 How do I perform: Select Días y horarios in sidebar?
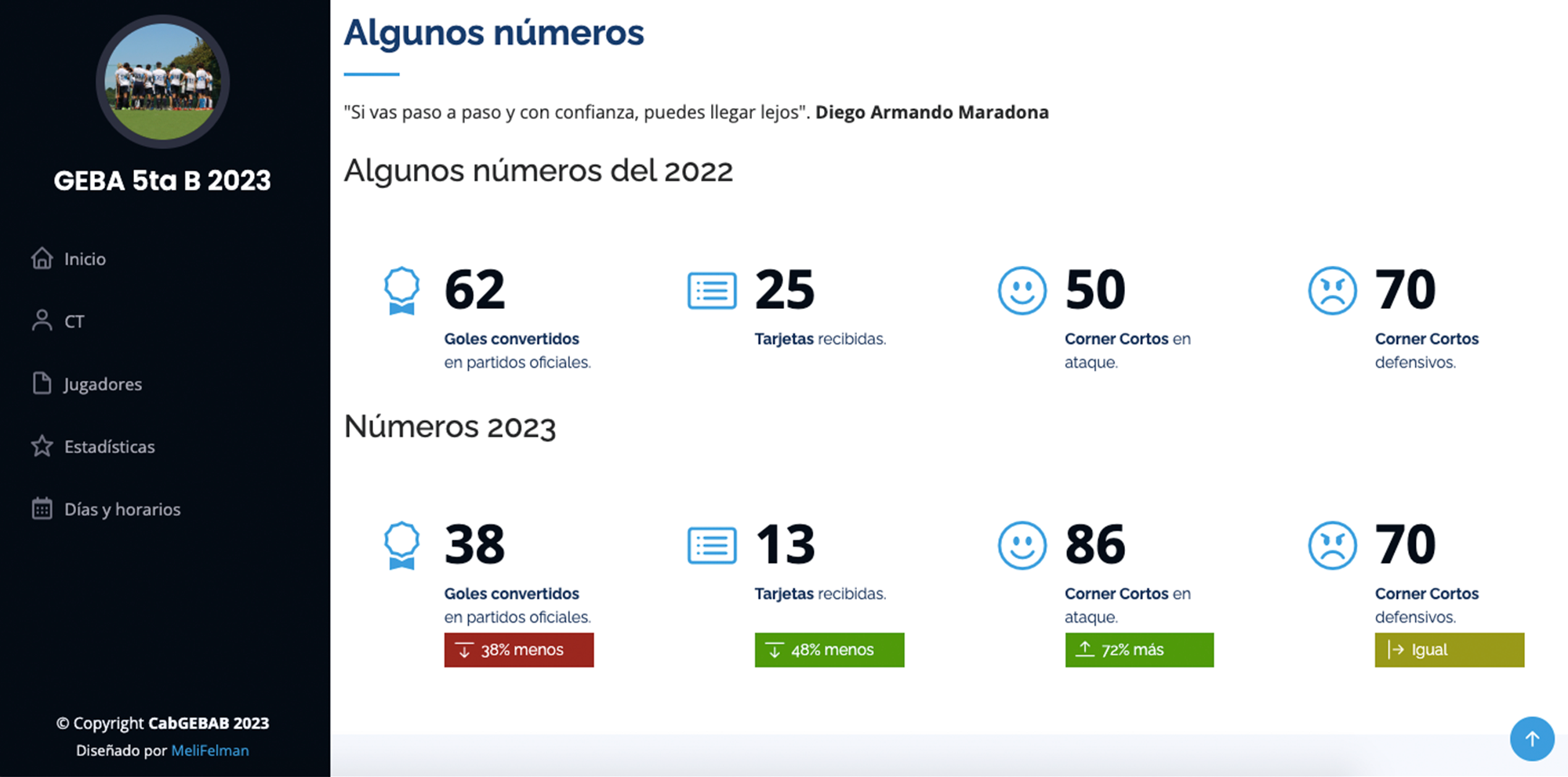coord(122,510)
